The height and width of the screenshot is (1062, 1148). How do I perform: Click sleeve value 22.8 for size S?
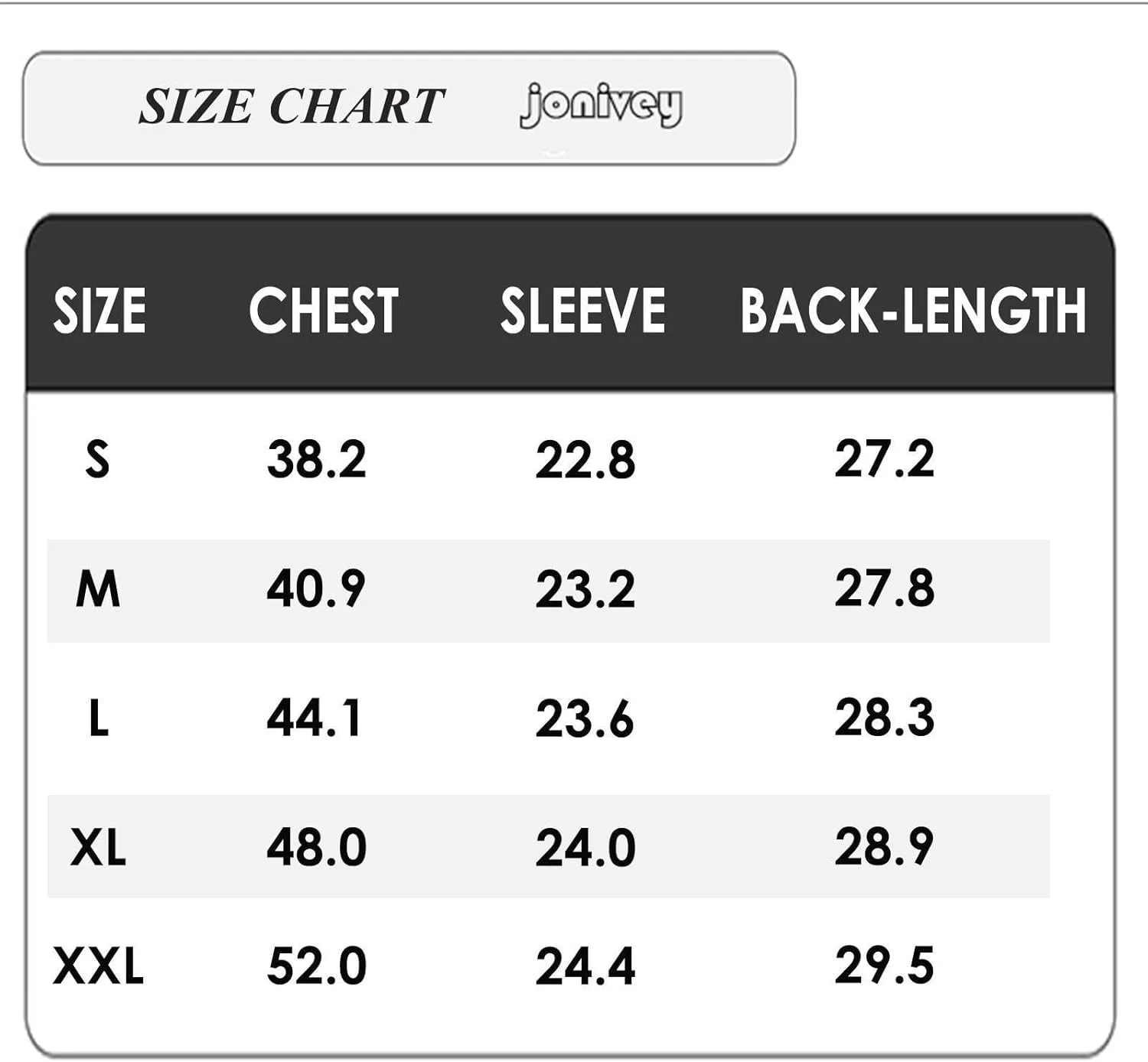pos(585,461)
